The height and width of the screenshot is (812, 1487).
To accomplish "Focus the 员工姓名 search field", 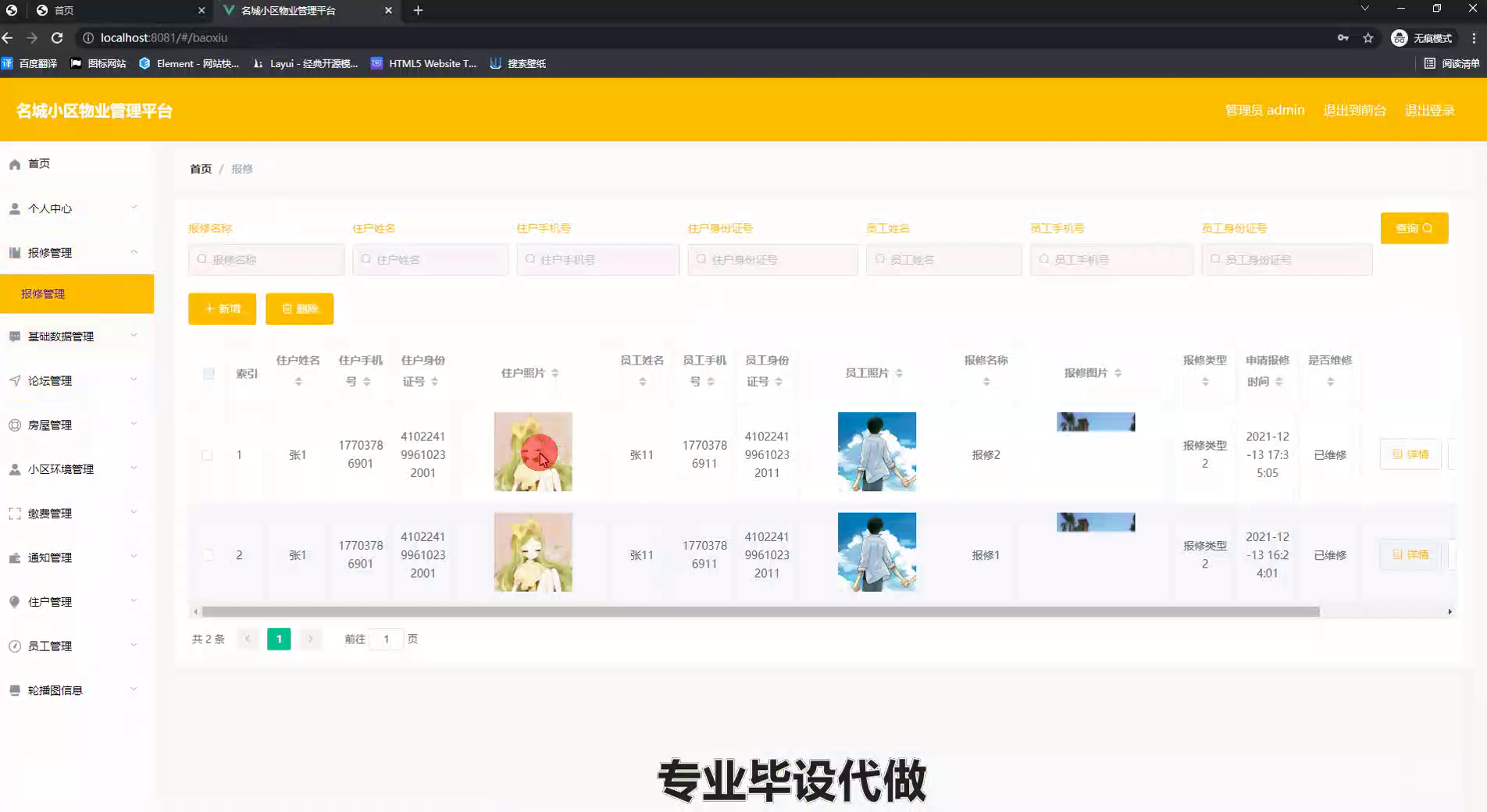I will 943,259.
